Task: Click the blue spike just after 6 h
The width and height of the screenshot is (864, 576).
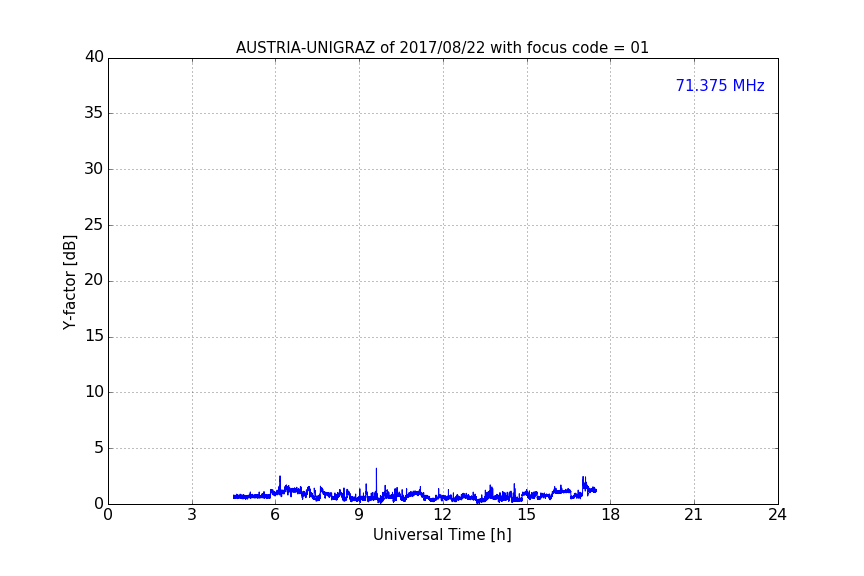Action: click(x=280, y=483)
